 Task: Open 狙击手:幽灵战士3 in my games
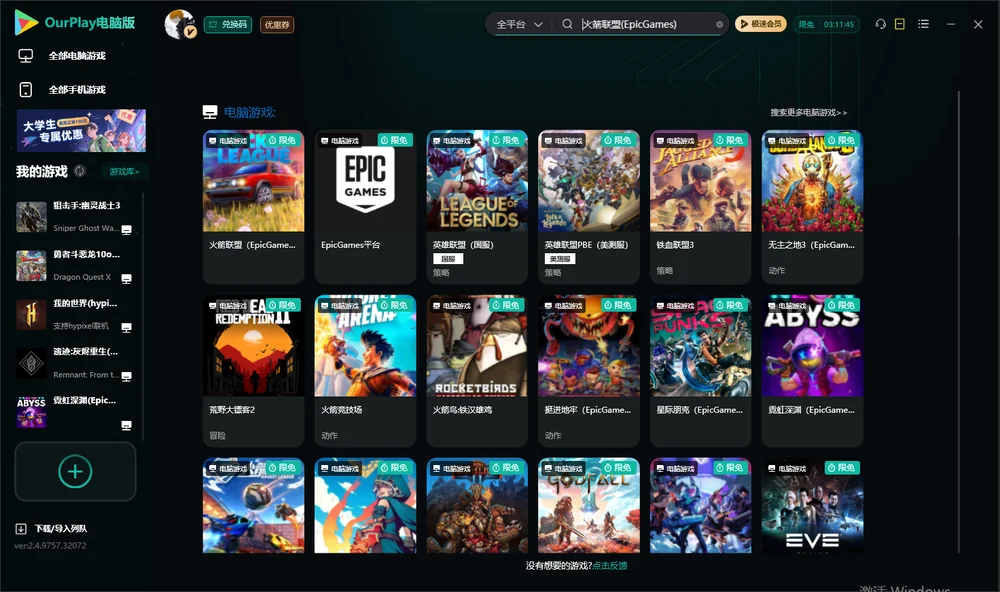[x=75, y=217]
